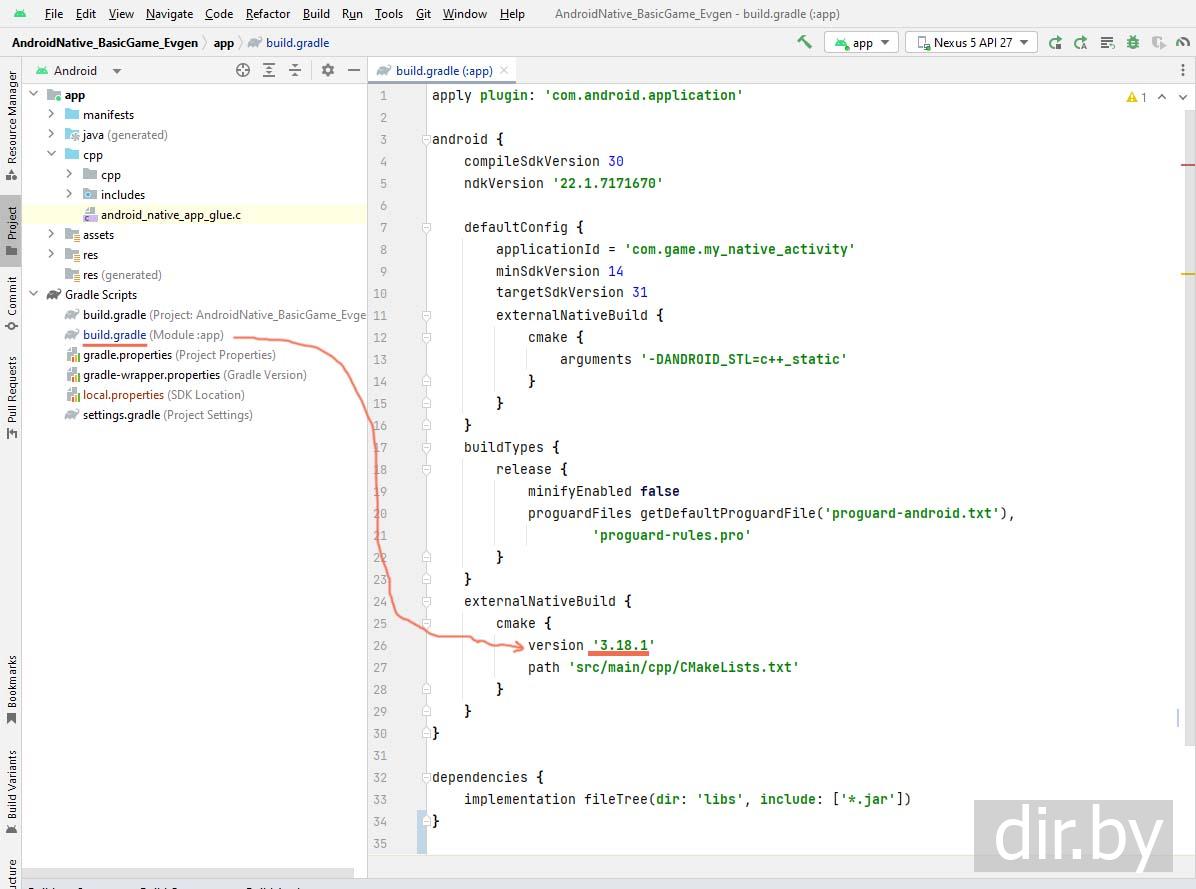Toggle code folding at android block
This screenshot has height=889, width=1196.
(x=426, y=139)
